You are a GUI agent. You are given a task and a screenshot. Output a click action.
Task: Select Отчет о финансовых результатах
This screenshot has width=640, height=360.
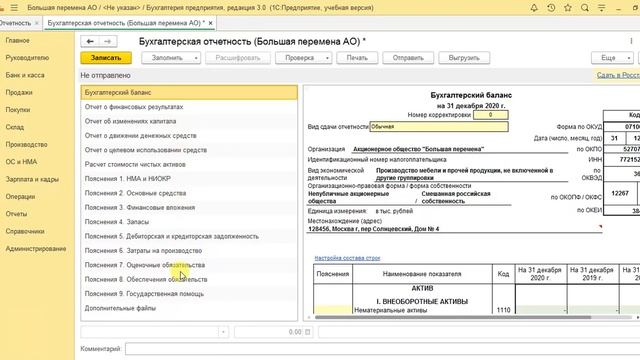(189, 107)
